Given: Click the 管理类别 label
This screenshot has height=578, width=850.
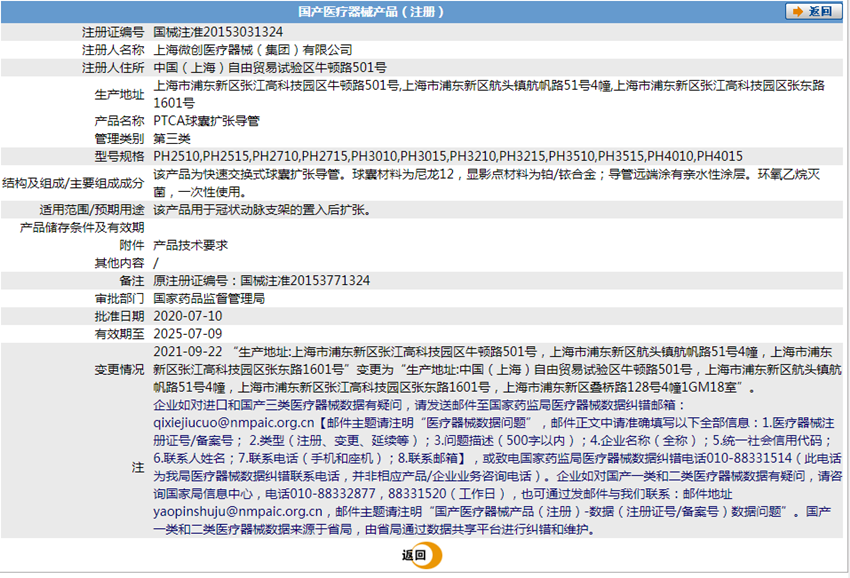Looking at the screenshot, I should click(120, 139).
